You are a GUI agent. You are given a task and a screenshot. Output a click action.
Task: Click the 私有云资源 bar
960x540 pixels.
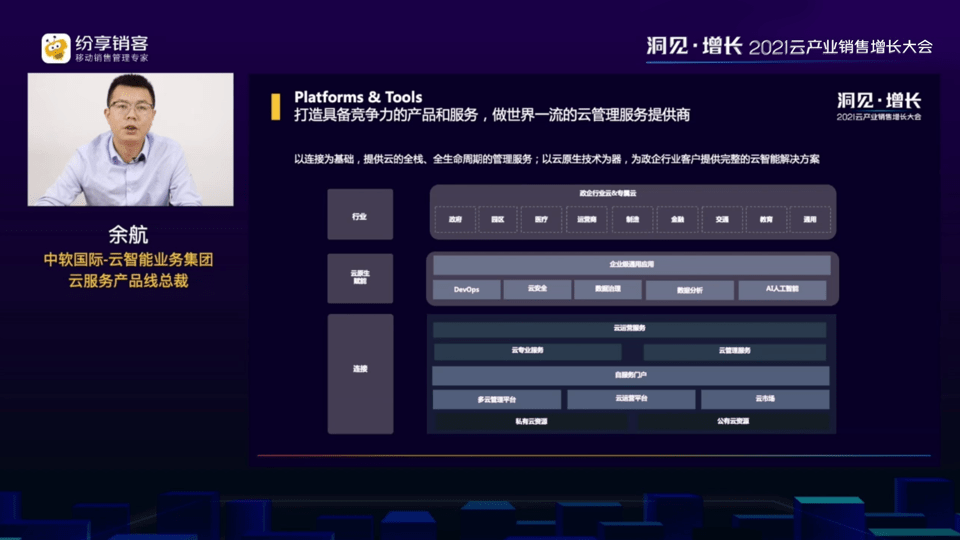(531, 422)
